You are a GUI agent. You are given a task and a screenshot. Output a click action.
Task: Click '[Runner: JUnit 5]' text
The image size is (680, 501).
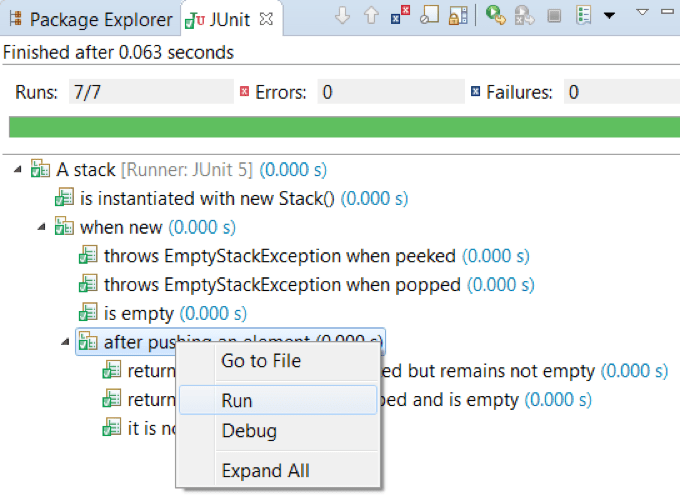tap(187, 170)
